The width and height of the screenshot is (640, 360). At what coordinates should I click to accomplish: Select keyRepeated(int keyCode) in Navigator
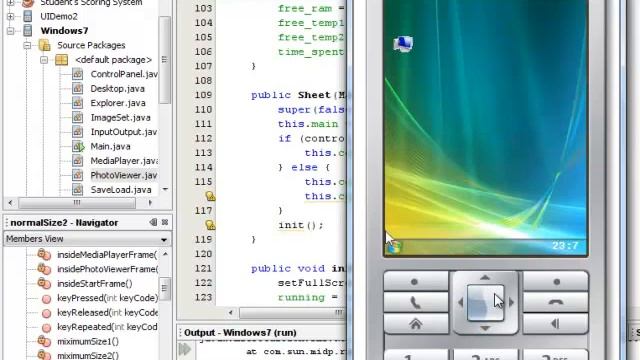(107, 327)
